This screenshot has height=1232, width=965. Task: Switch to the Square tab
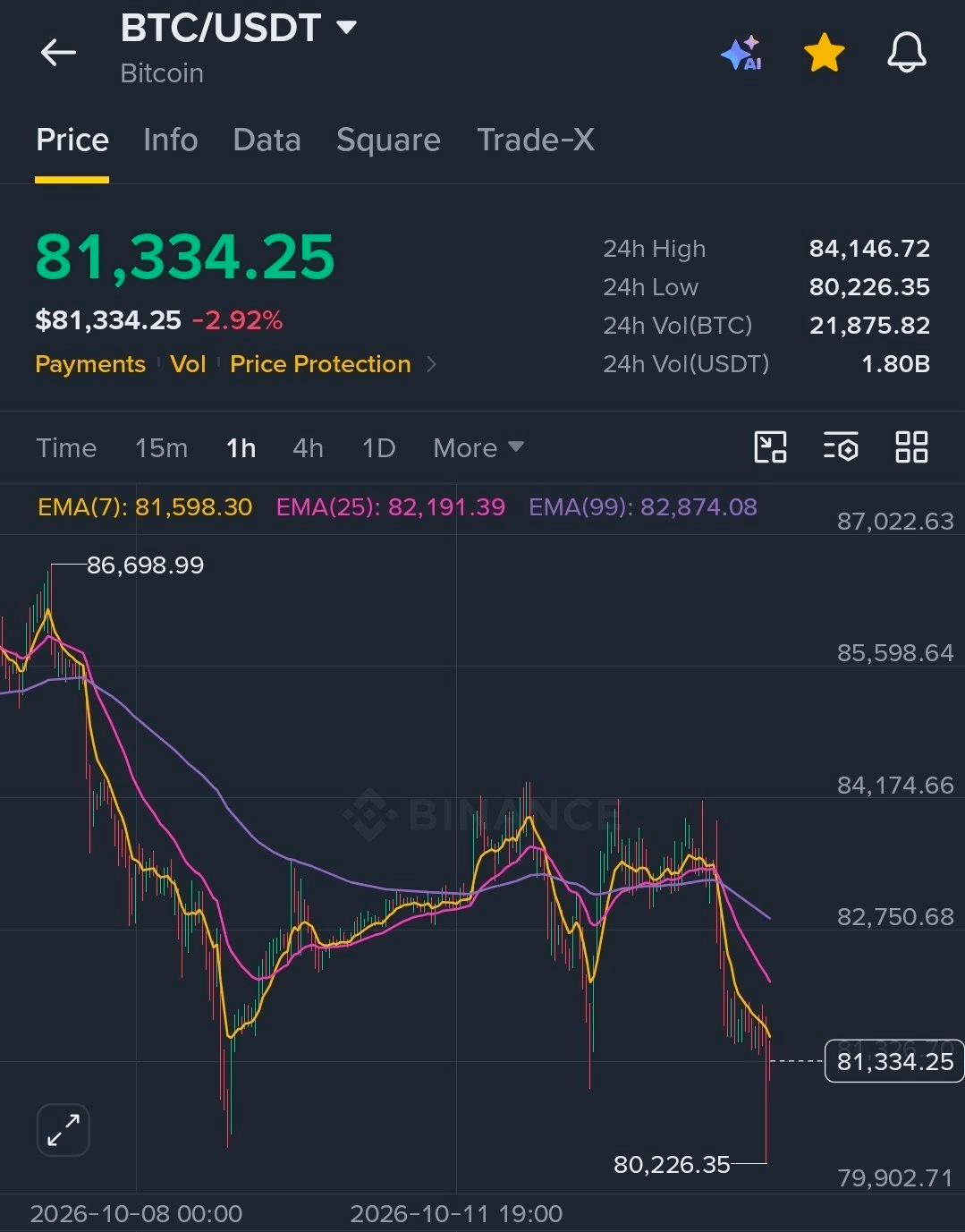(388, 140)
